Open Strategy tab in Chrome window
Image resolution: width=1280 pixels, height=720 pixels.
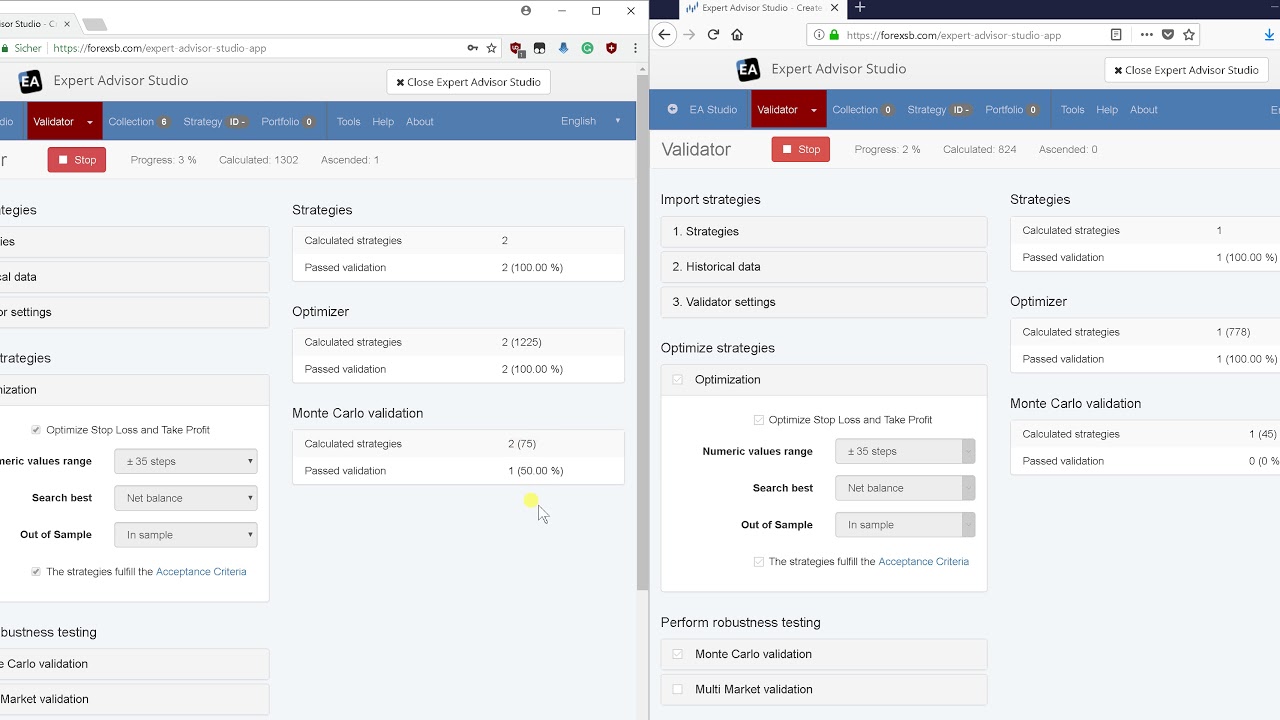215,122
